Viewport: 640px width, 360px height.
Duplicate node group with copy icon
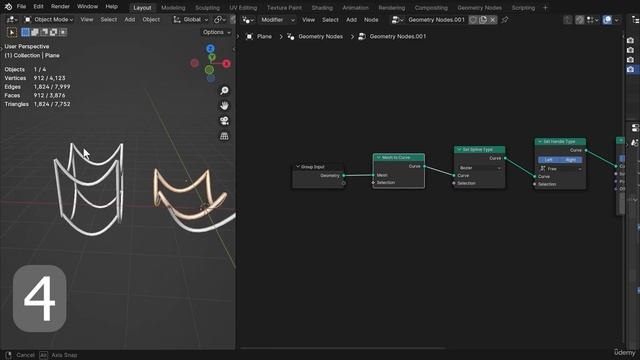click(483, 20)
